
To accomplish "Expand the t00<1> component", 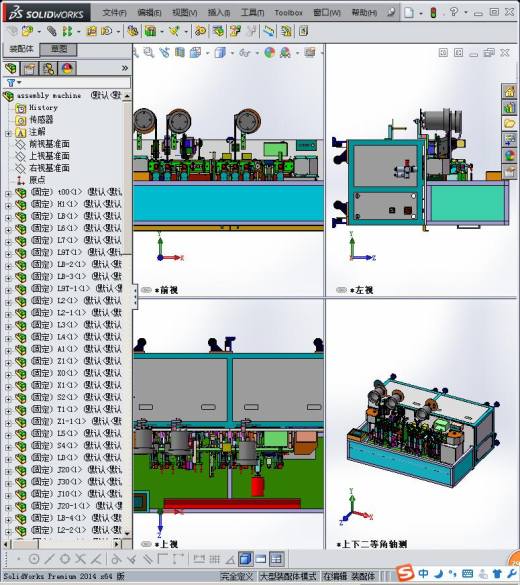I will click(8, 193).
